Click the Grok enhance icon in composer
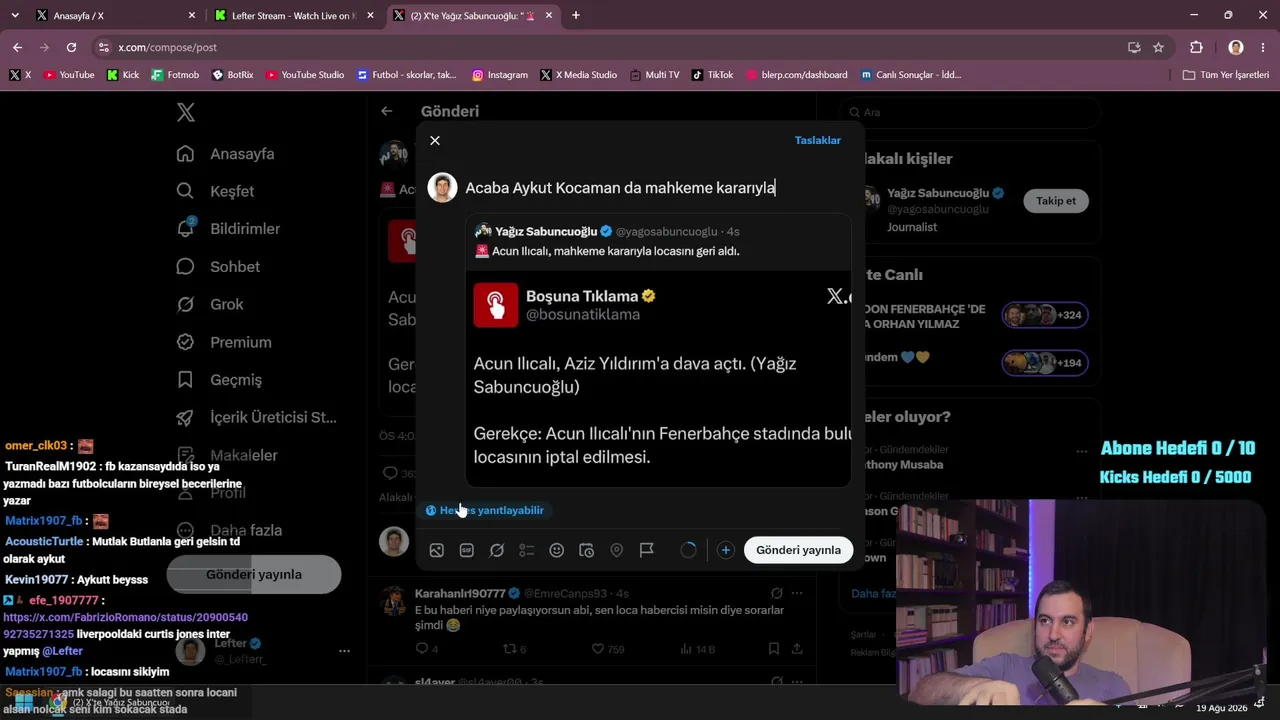This screenshot has height=720, width=1280. 497,550
